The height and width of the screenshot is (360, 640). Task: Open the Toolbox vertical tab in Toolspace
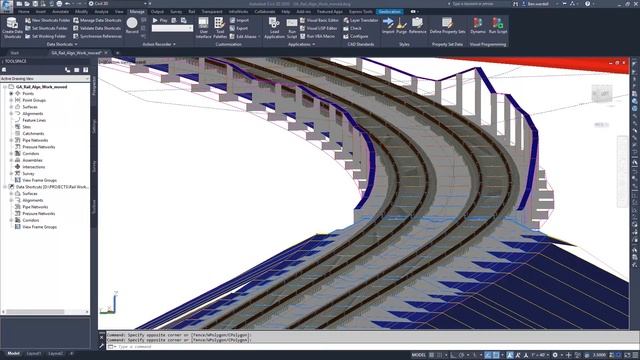(94, 206)
